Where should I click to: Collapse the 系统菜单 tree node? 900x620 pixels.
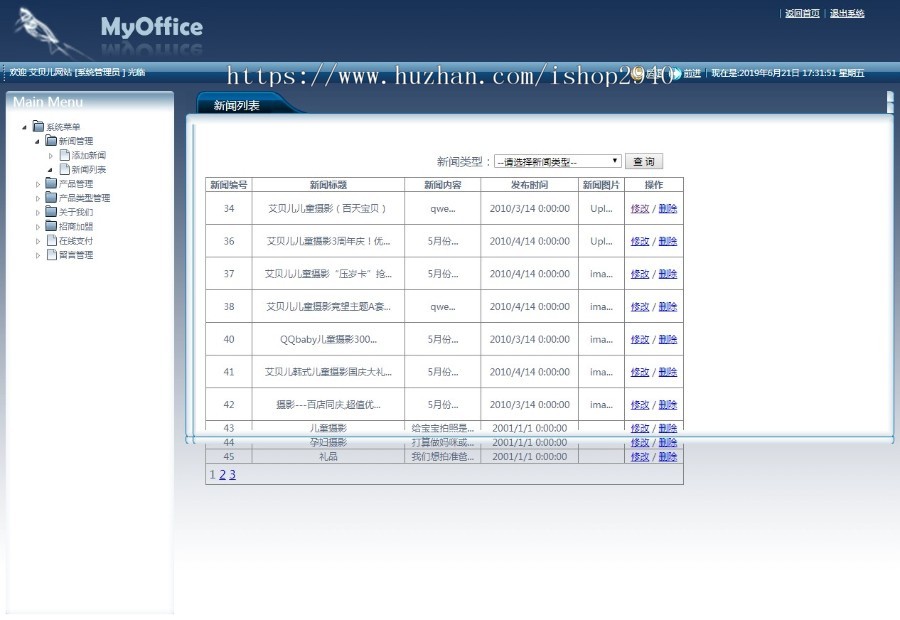[24, 126]
